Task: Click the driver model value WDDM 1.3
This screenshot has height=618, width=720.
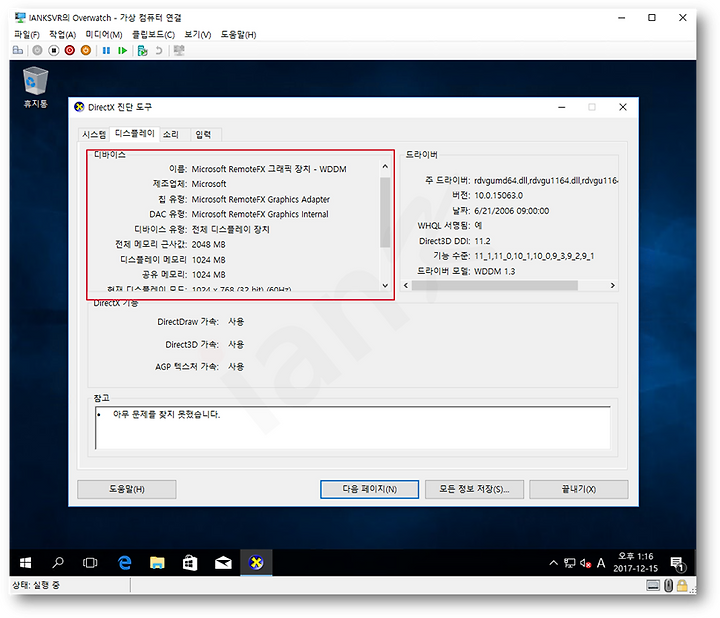Action: 495,271
